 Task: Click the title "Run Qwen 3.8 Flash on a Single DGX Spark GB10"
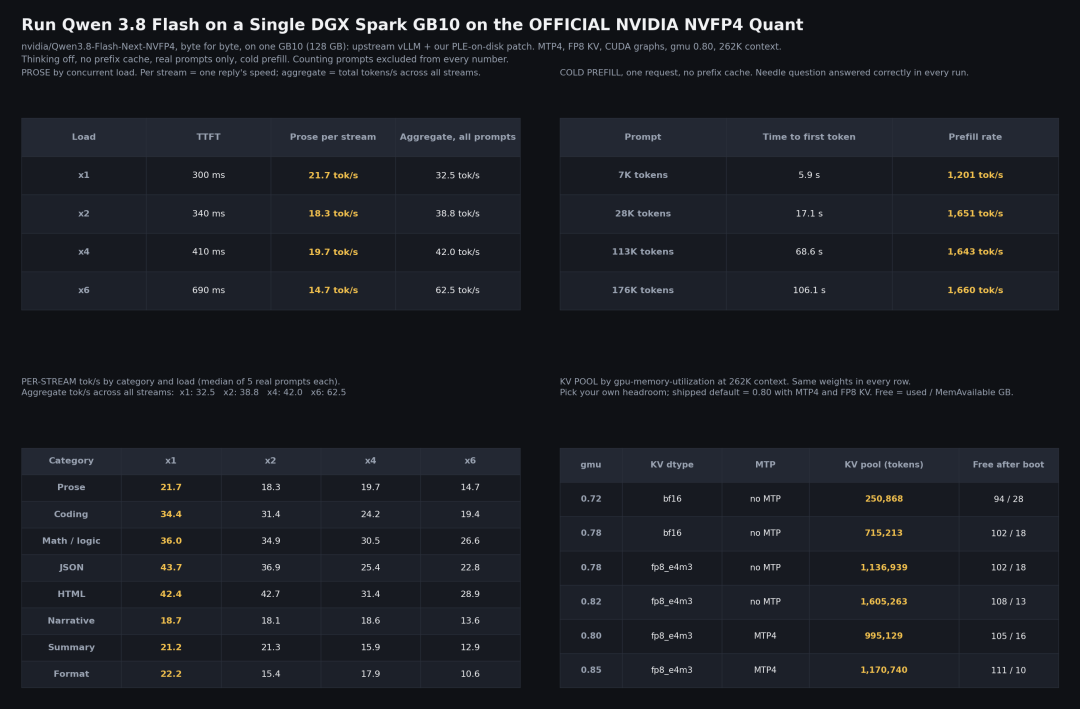[242, 25]
